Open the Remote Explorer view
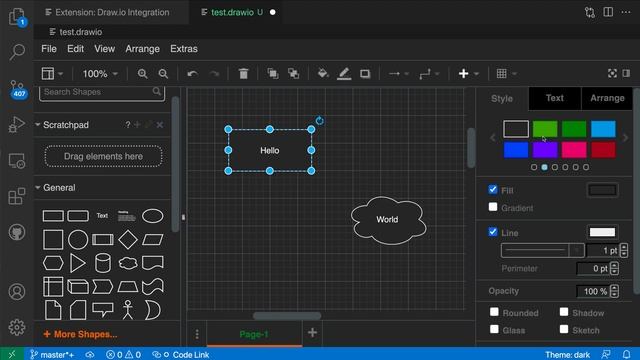This screenshot has height=360, width=640. point(17,161)
